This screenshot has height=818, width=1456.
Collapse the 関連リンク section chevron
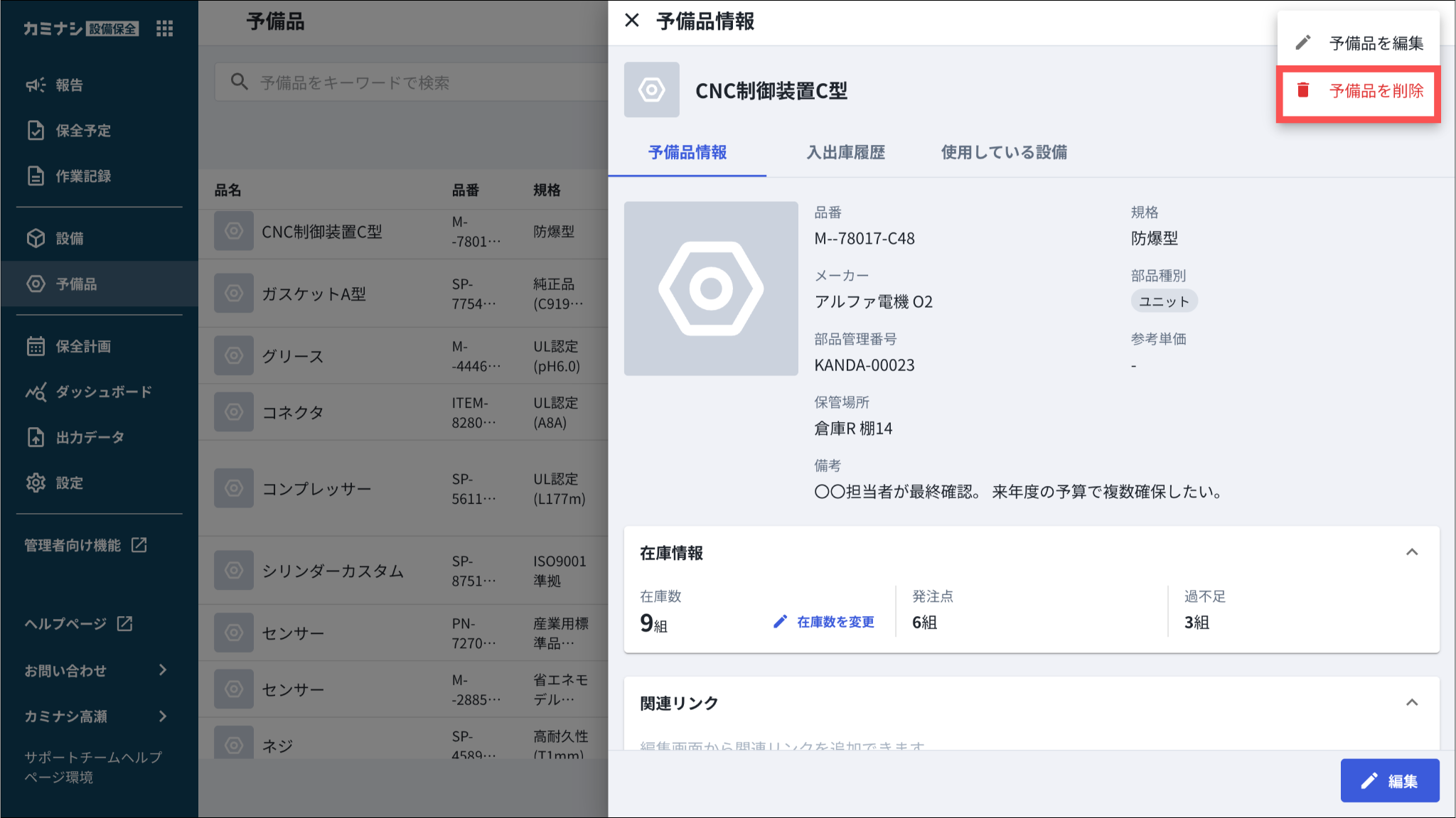pyautogui.click(x=1412, y=703)
